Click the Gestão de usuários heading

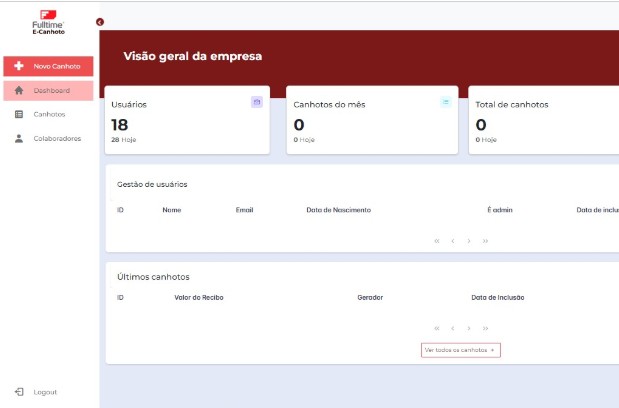(x=152, y=184)
